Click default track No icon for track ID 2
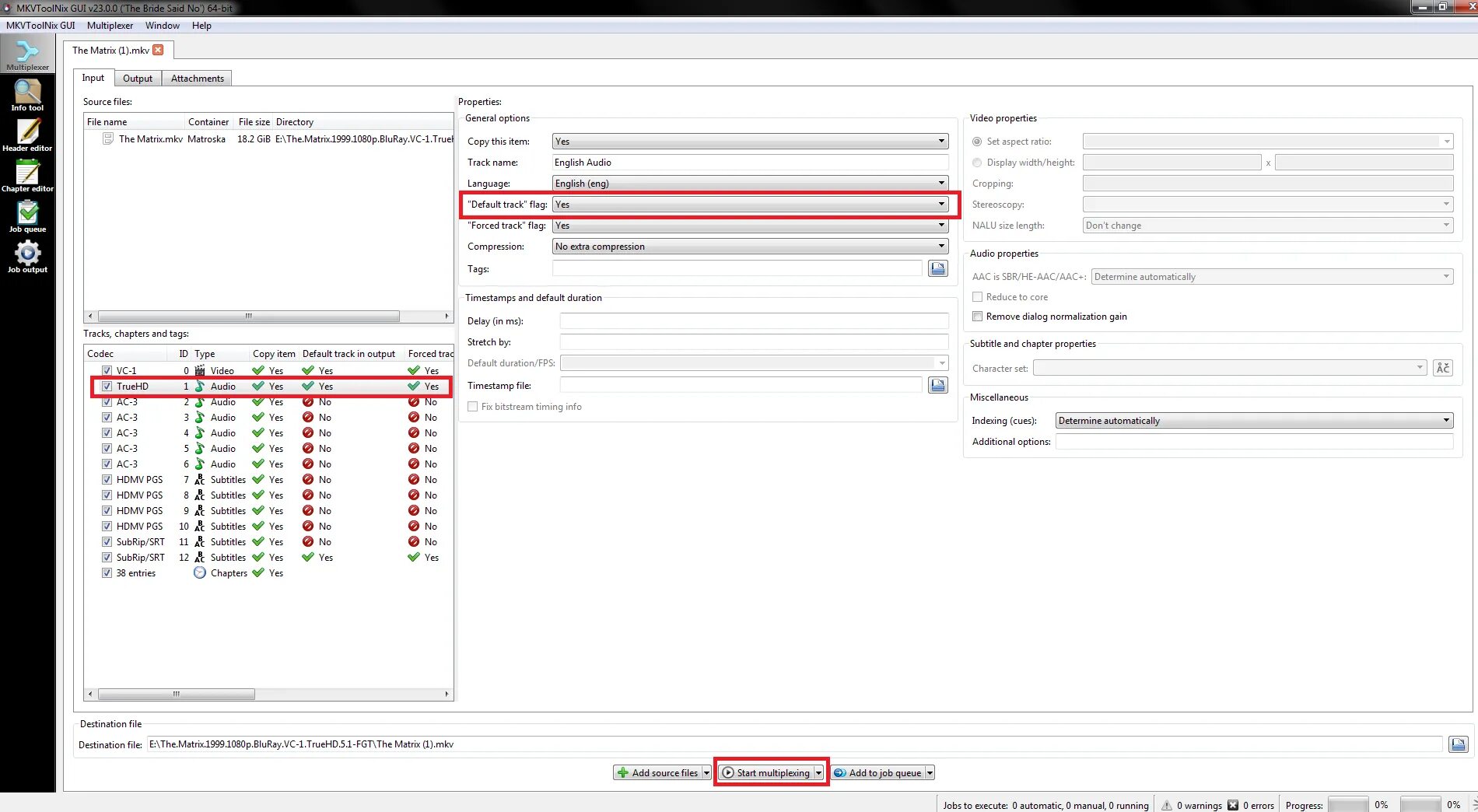 (308, 401)
